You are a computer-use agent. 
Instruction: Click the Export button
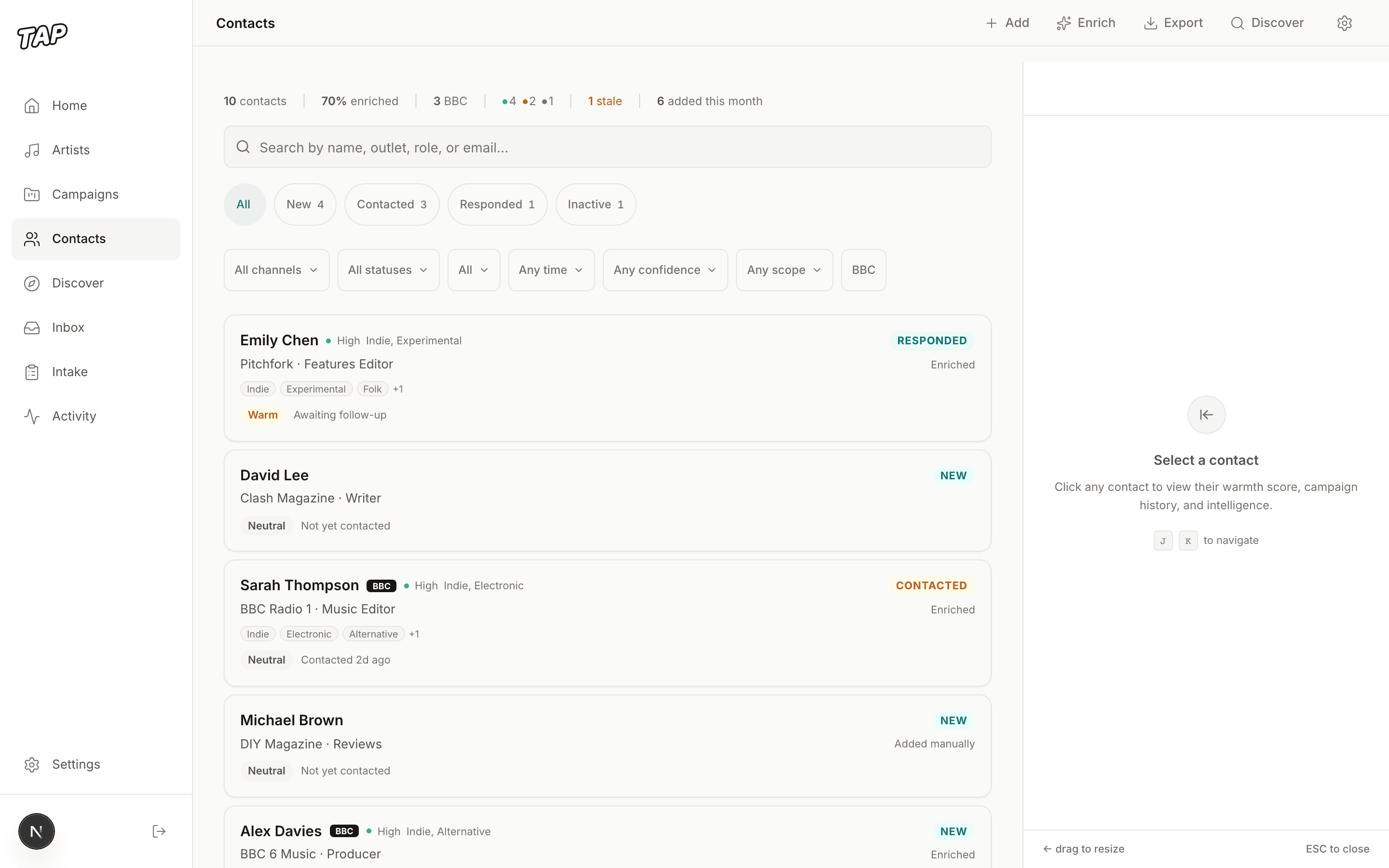(x=1174, y=23)
